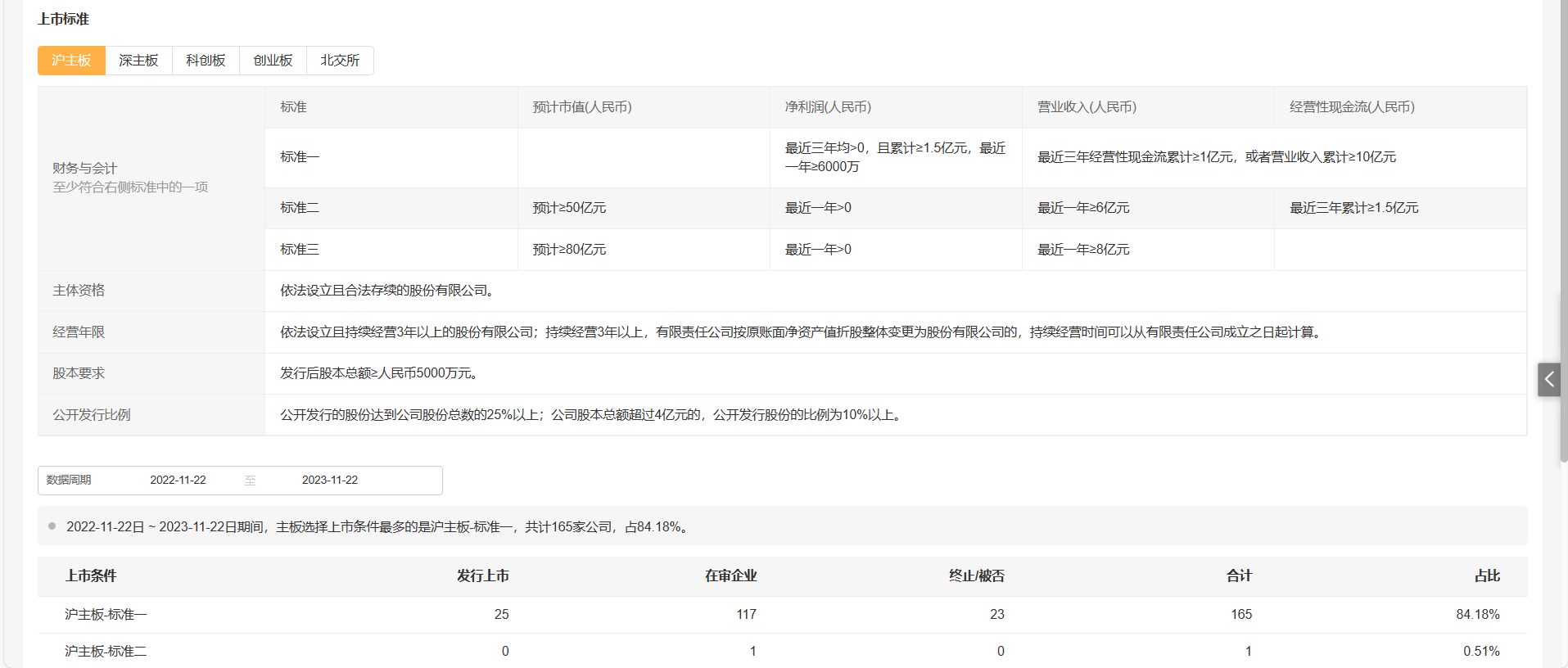Click the 沪主板-标准一 summary sentence
This screenshot has width=1568, height=668.
tap(379, 527)
